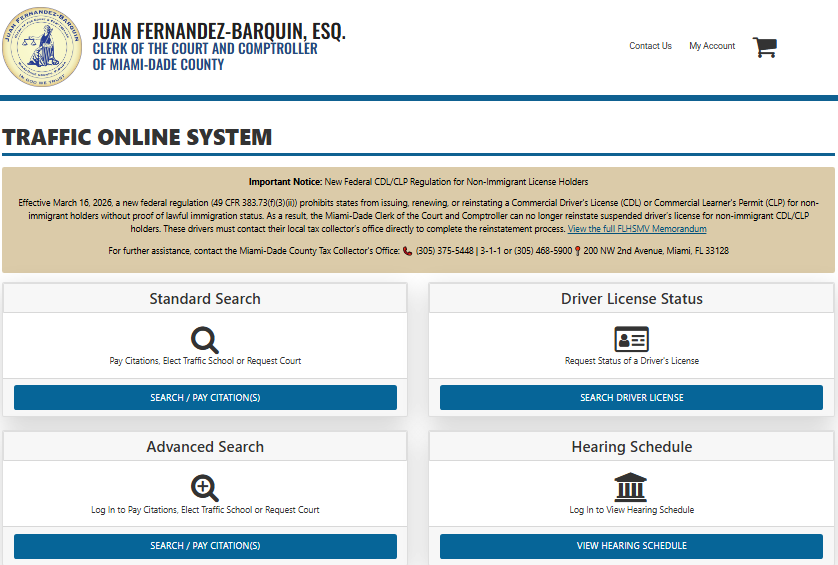Click the Miami-Dade Clerk seal logo
The image size is (838, 565).
(43, 48)
